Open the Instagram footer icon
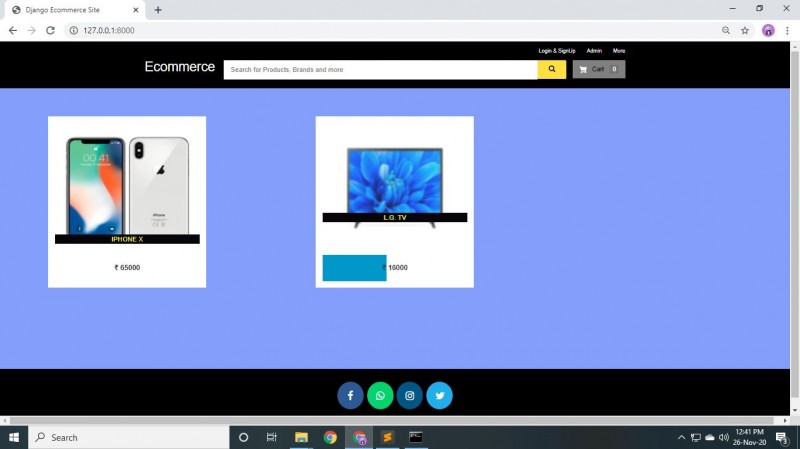 (x=410, y=395)
